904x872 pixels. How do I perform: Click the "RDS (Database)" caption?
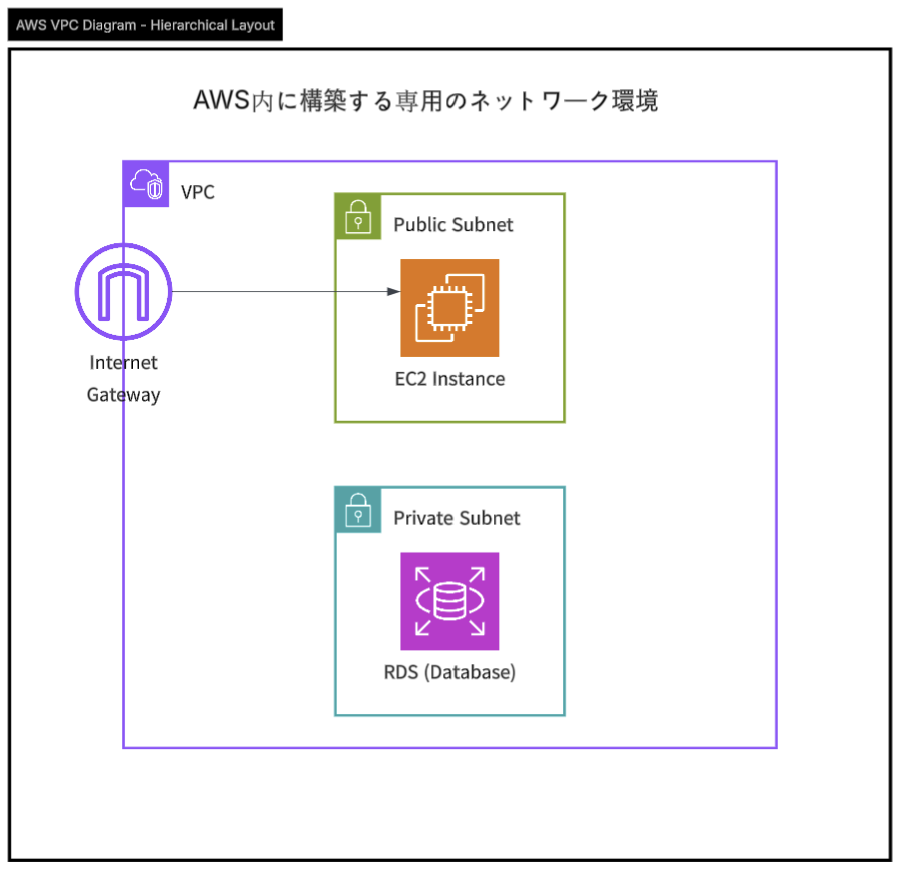coord(449,672)
